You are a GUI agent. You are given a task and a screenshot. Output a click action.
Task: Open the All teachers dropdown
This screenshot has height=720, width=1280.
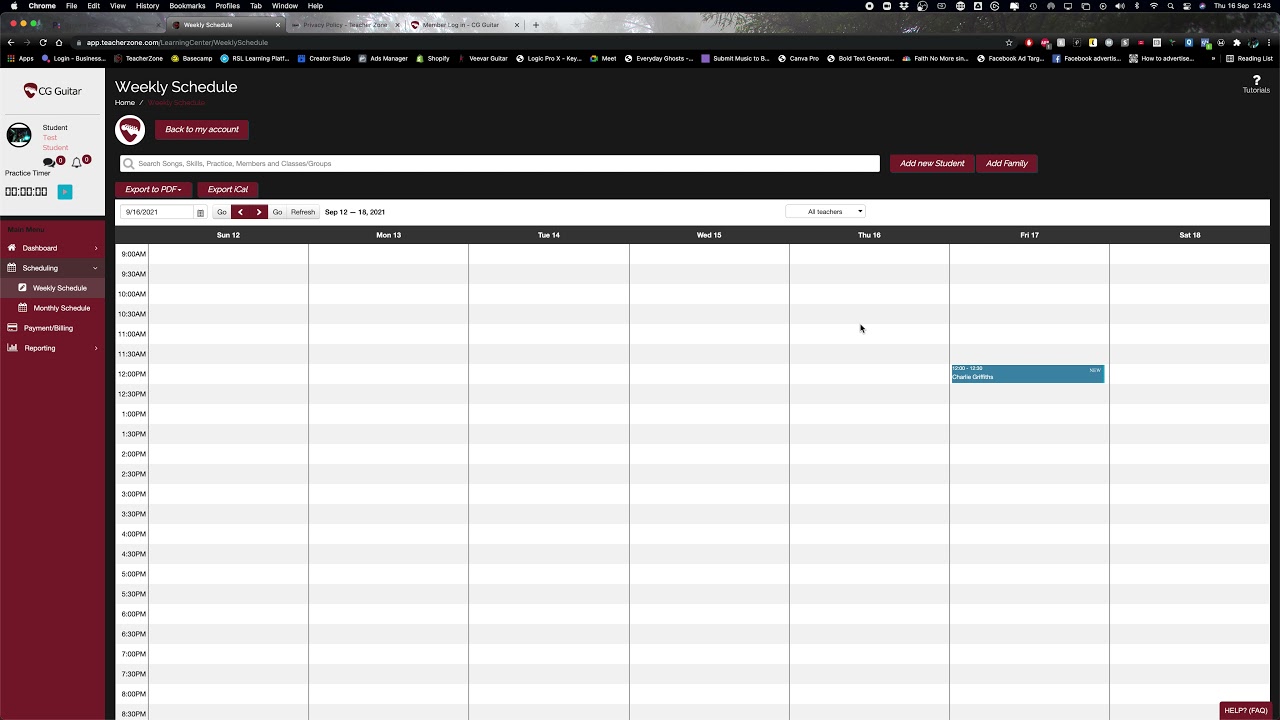pyautogui.click(x=825, y=211)
